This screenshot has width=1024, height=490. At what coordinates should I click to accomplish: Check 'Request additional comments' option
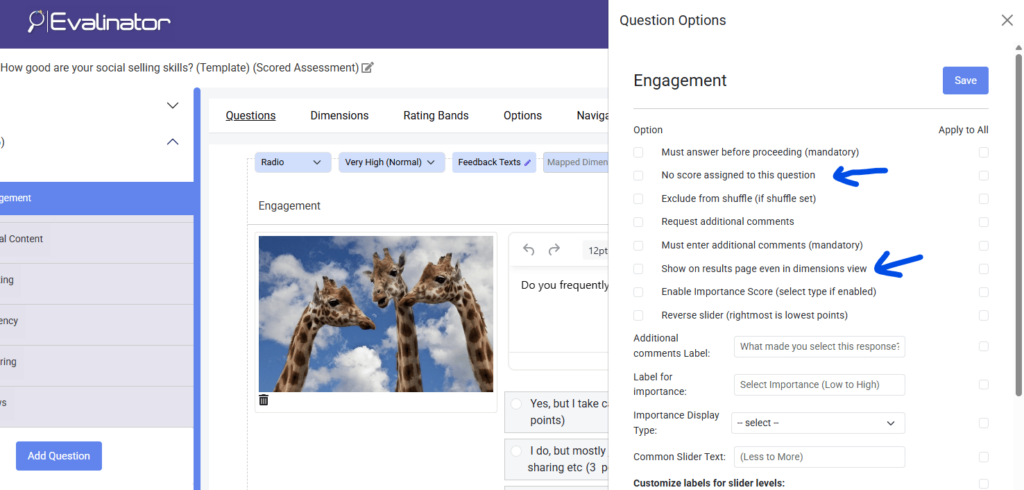coord(638,222)
